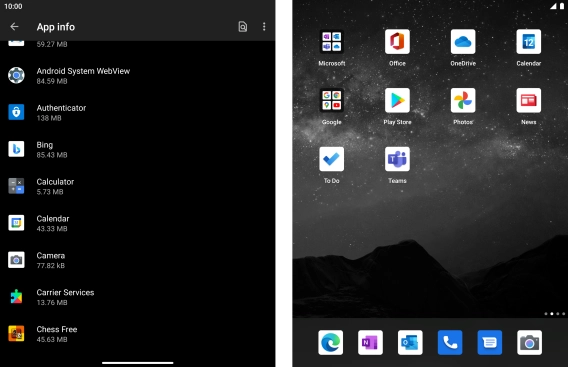Go back from App info screen

(14, 26)
